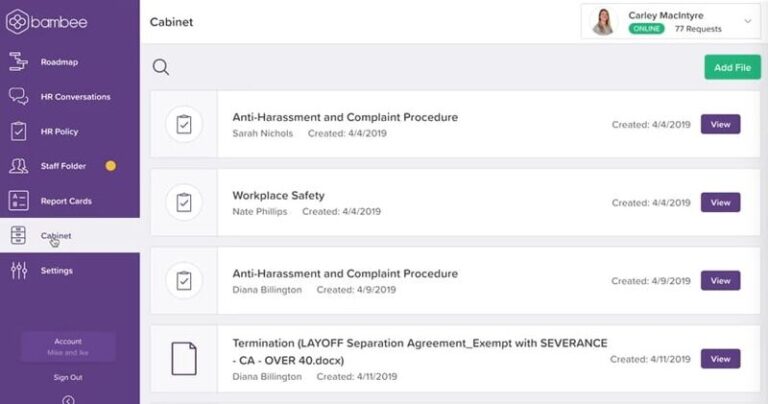The width and height of the screenshot is (768, 404).
Task: Open the Roadmap sidebar icon
Action: 18,62
